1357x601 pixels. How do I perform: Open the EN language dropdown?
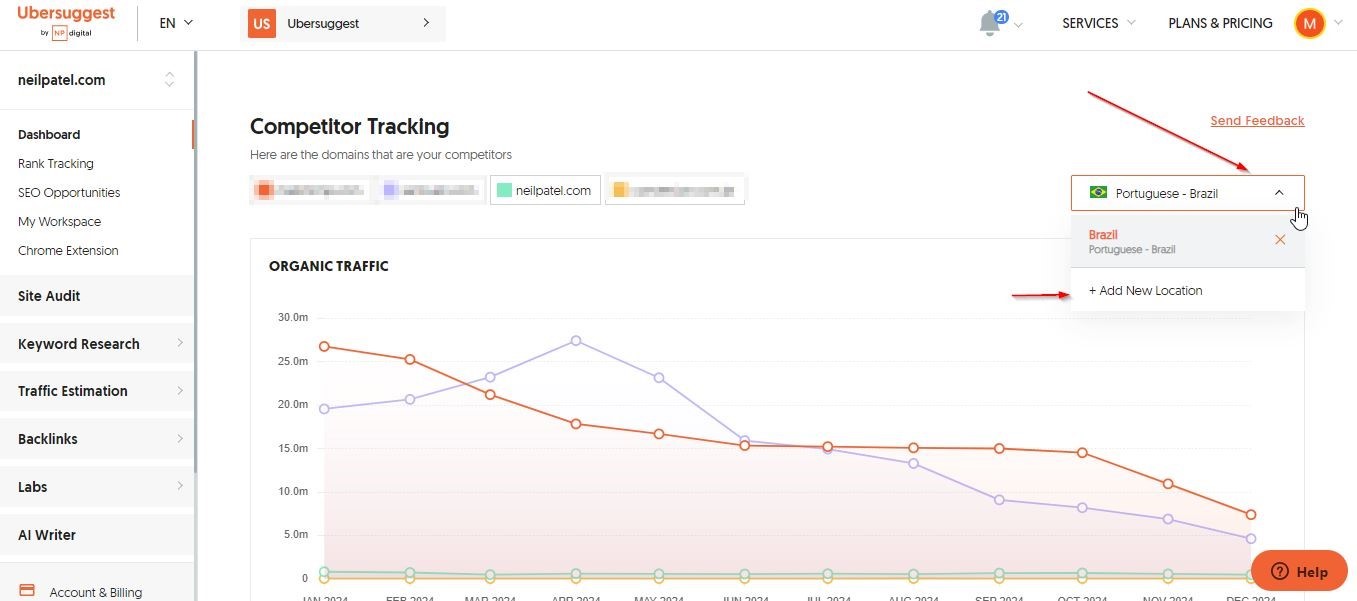point(176,23)
